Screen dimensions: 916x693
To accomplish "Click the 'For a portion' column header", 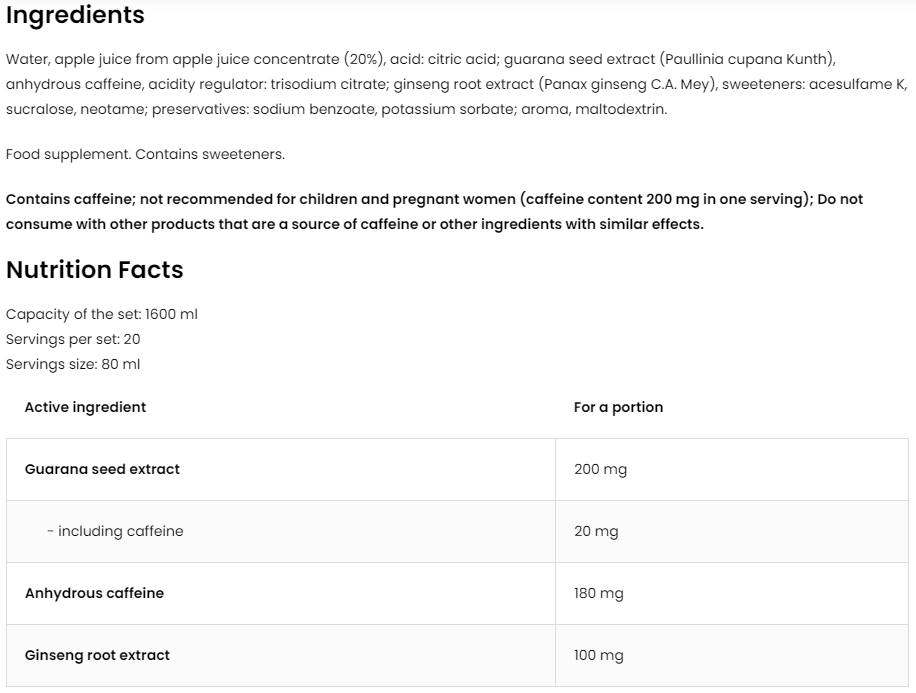I will point(618,407).
